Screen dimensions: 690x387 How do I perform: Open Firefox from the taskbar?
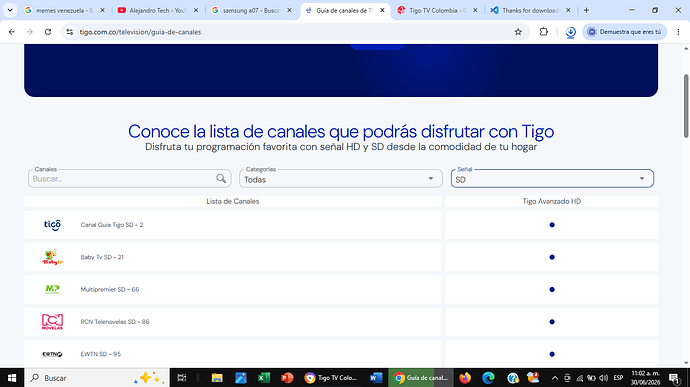[465, 378]
